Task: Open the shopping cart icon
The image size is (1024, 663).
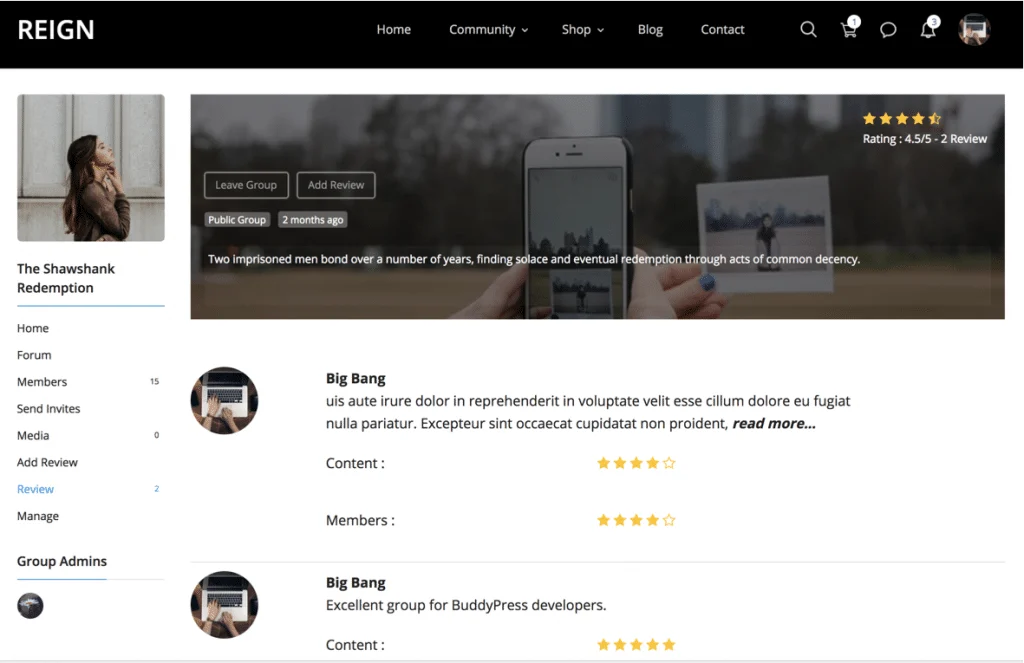Action: (x=850, y=27)
